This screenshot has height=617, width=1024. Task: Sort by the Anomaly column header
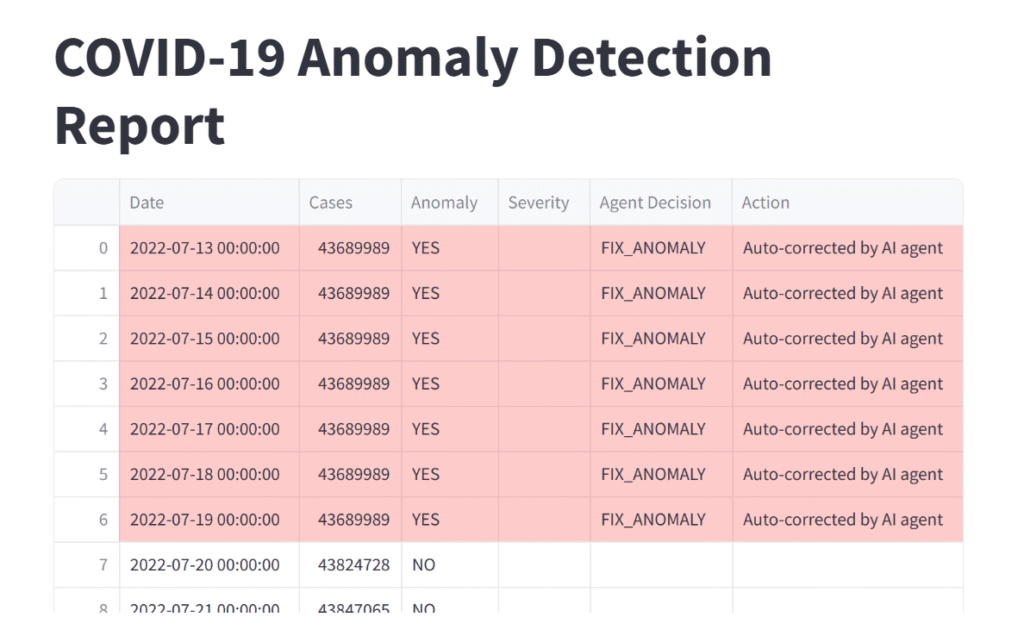click(449, 203)
